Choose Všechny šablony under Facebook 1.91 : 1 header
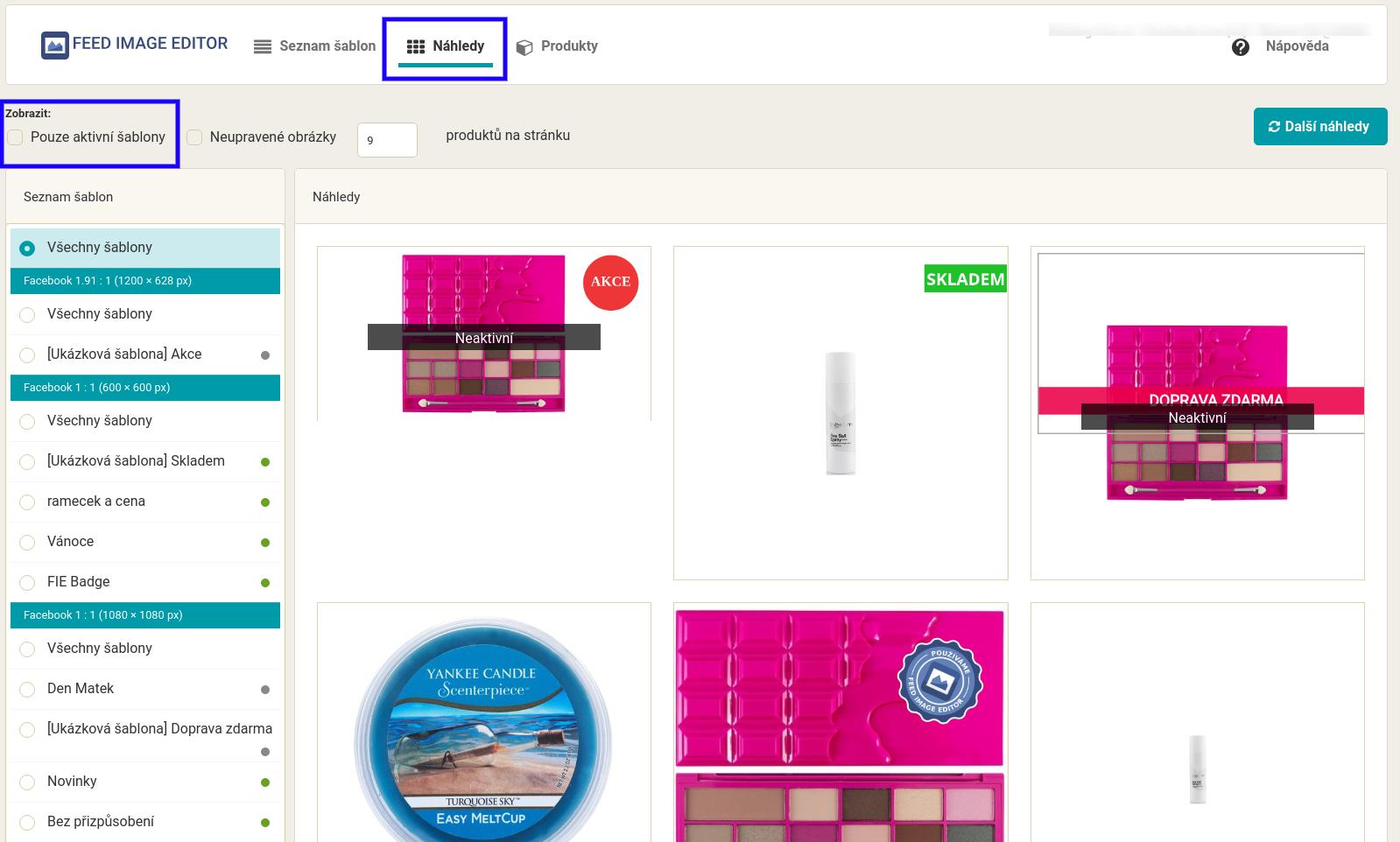The height and width of the screenshot is (842, 1400). tap(27, 315)
